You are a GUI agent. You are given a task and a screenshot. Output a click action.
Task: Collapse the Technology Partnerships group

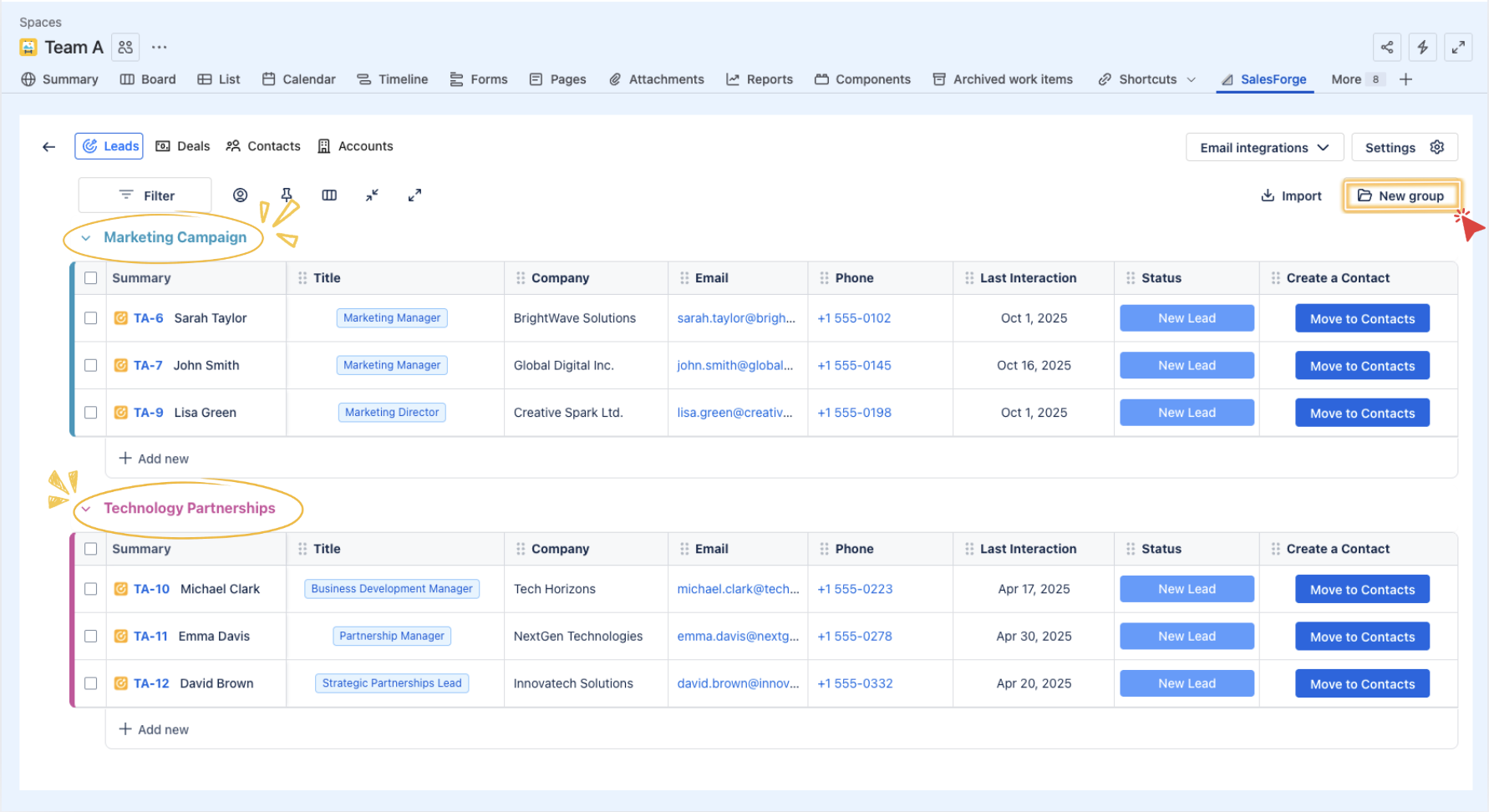point(86,509)
